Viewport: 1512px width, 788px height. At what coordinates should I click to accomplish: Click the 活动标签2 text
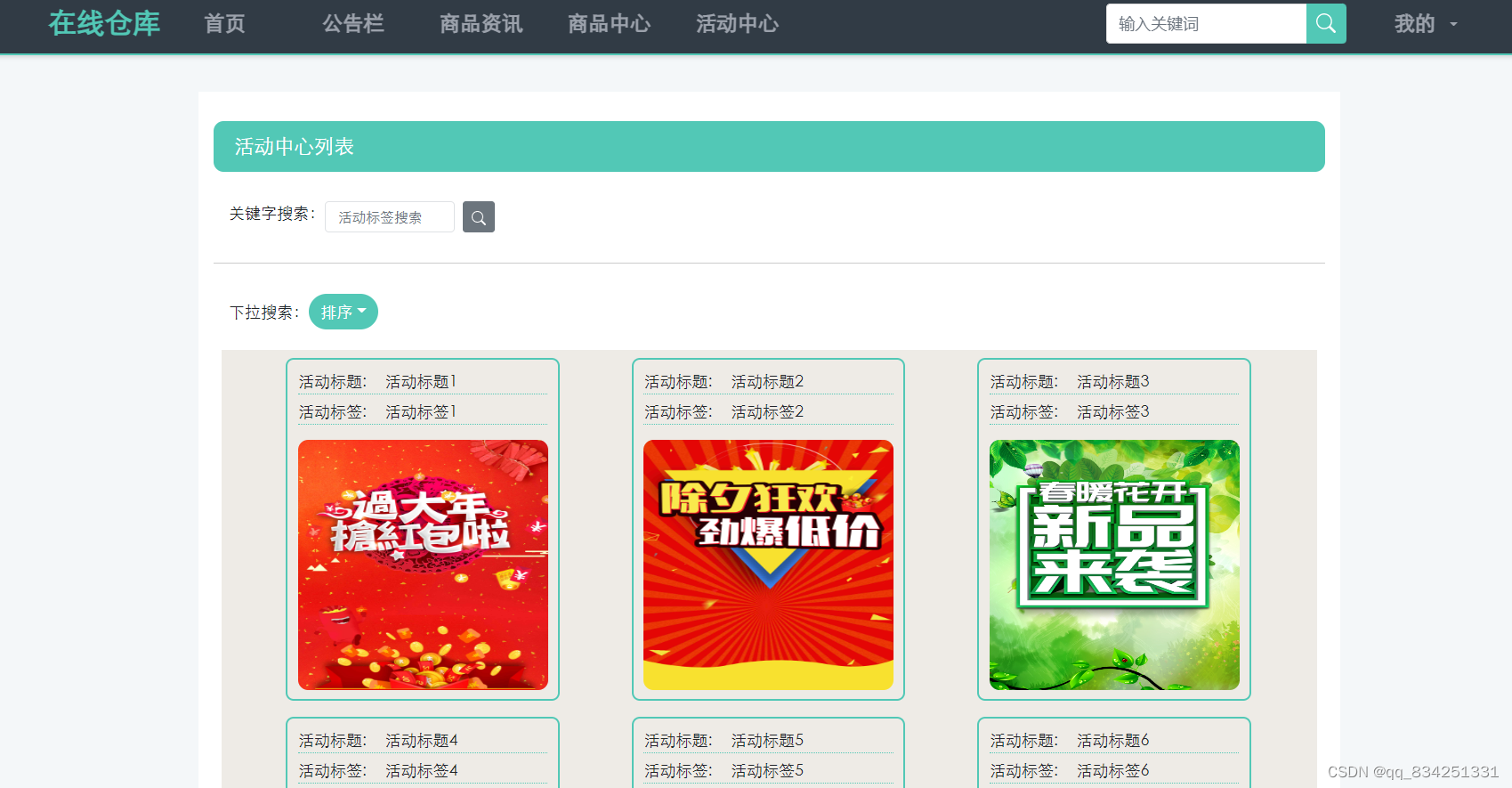click(x=767, y=412)
